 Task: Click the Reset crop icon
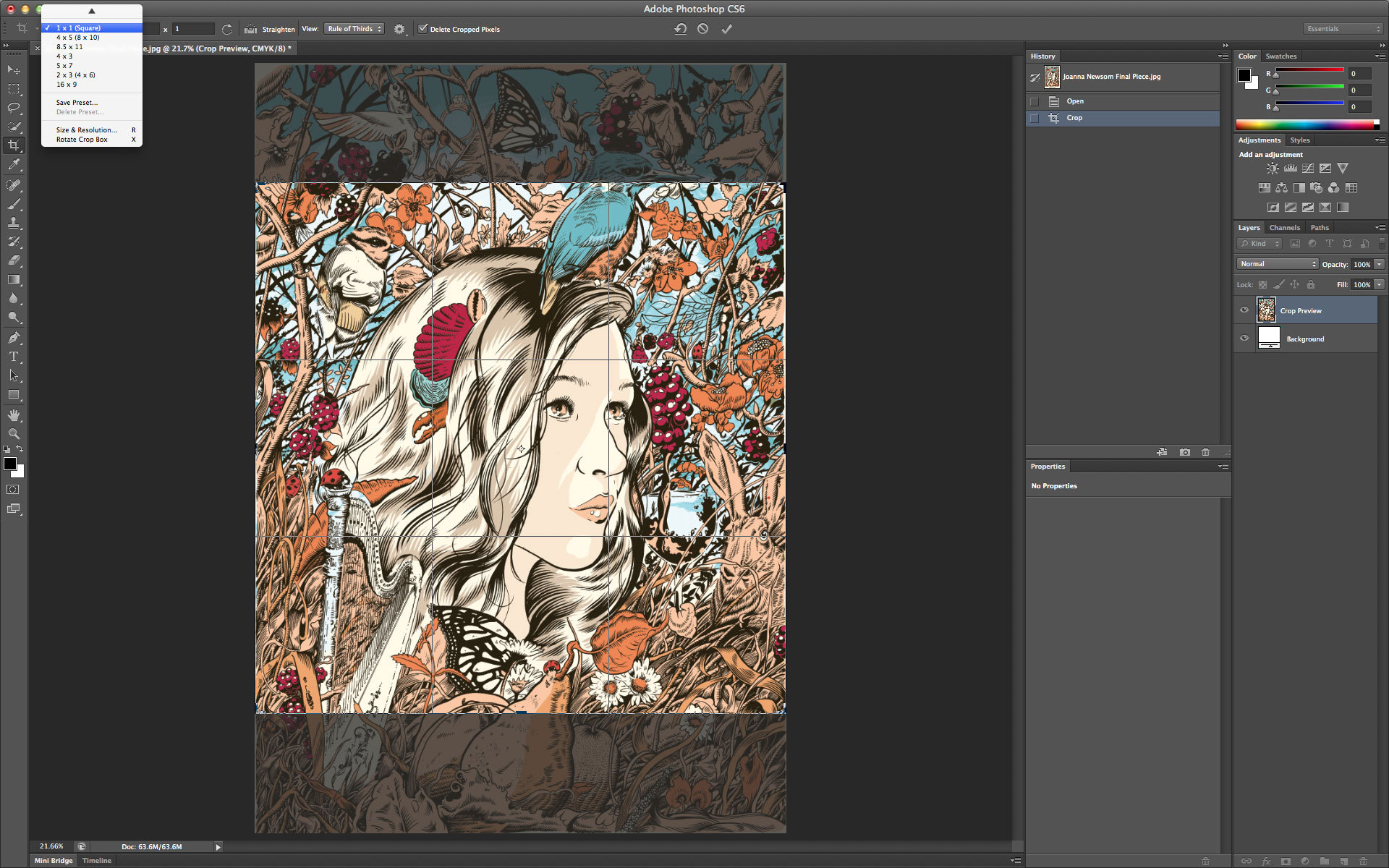pyautogui.click(x=681, y=29)
